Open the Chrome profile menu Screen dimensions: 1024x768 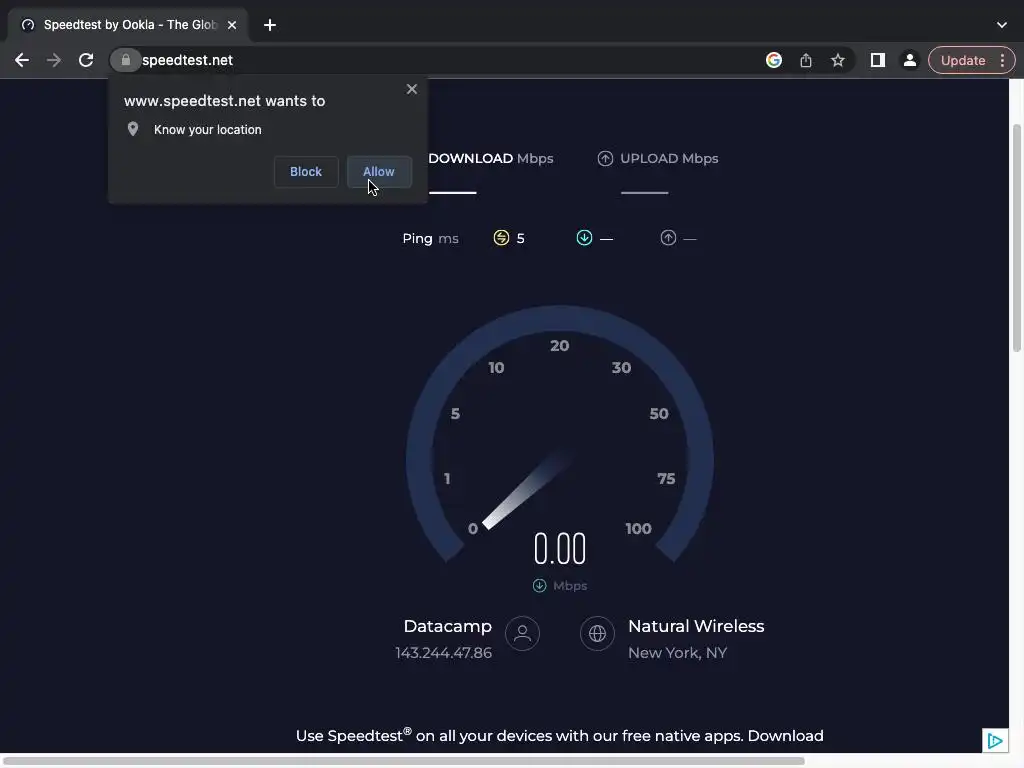click(910, 60)
